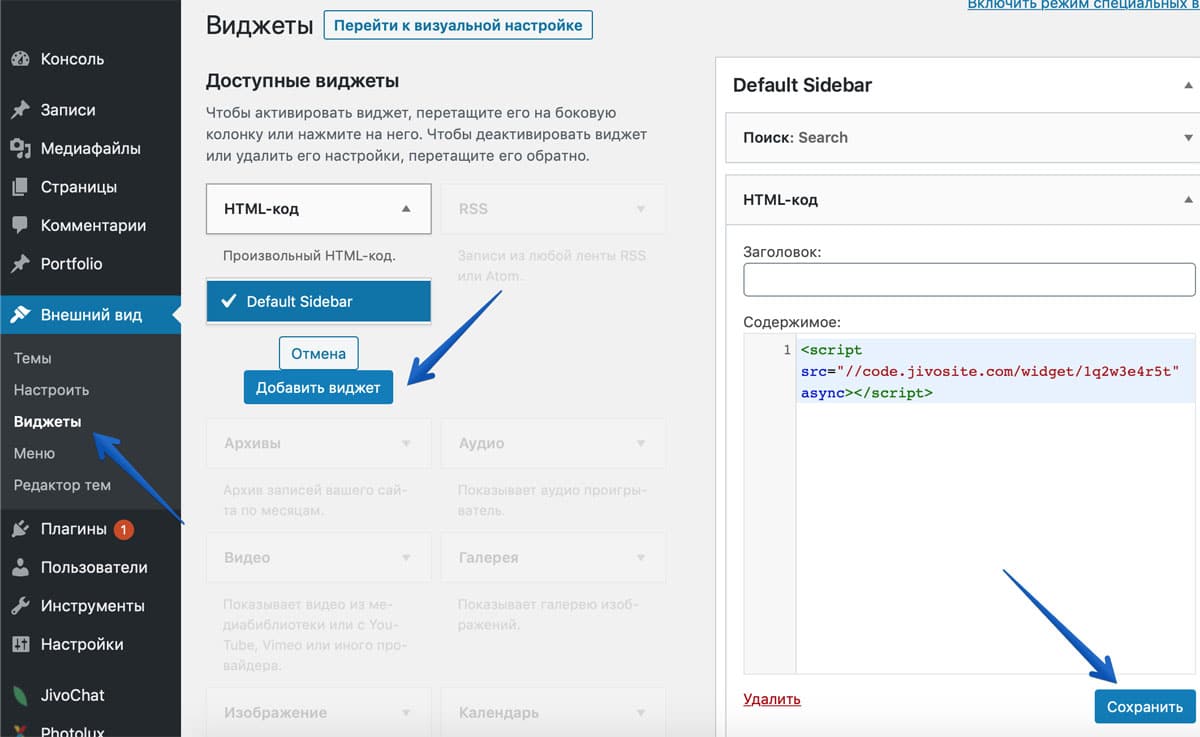1200x737 pixels.
Task: Click the Добавить виджет button
Action: click(318, 388)
